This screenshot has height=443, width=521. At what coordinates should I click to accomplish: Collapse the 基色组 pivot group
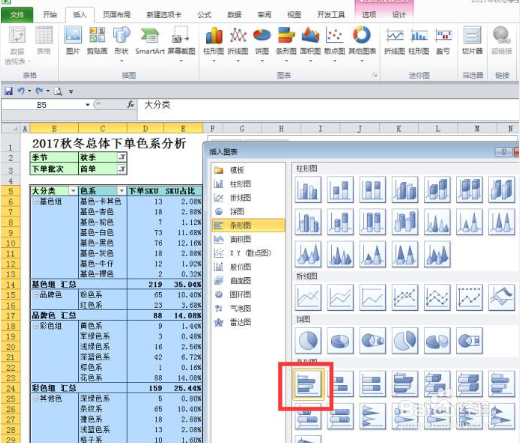click(35, 201)
